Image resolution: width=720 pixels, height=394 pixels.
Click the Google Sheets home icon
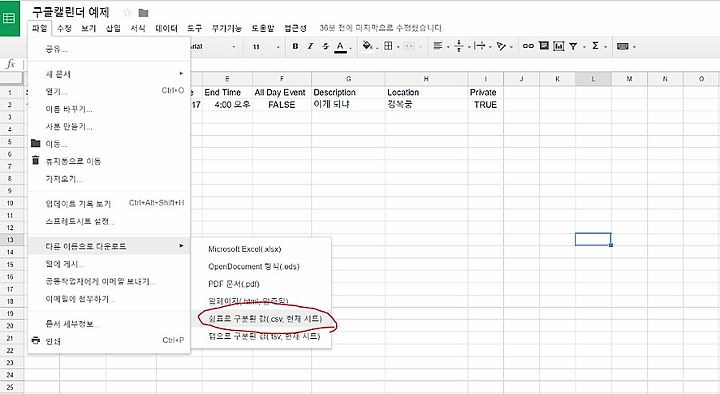[x=10, y=18]
